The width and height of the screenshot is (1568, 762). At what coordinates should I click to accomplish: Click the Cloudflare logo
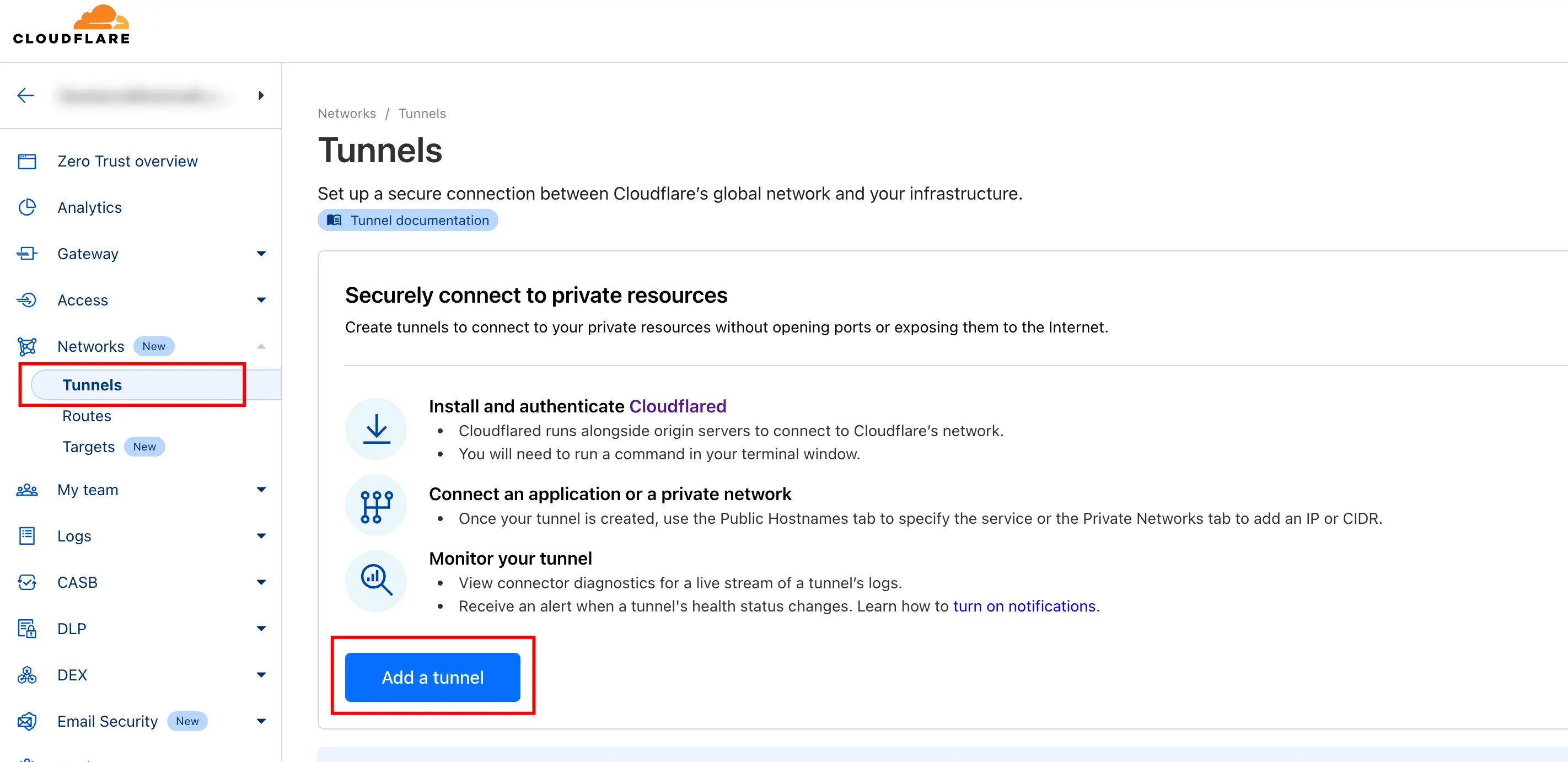point(72,25)
